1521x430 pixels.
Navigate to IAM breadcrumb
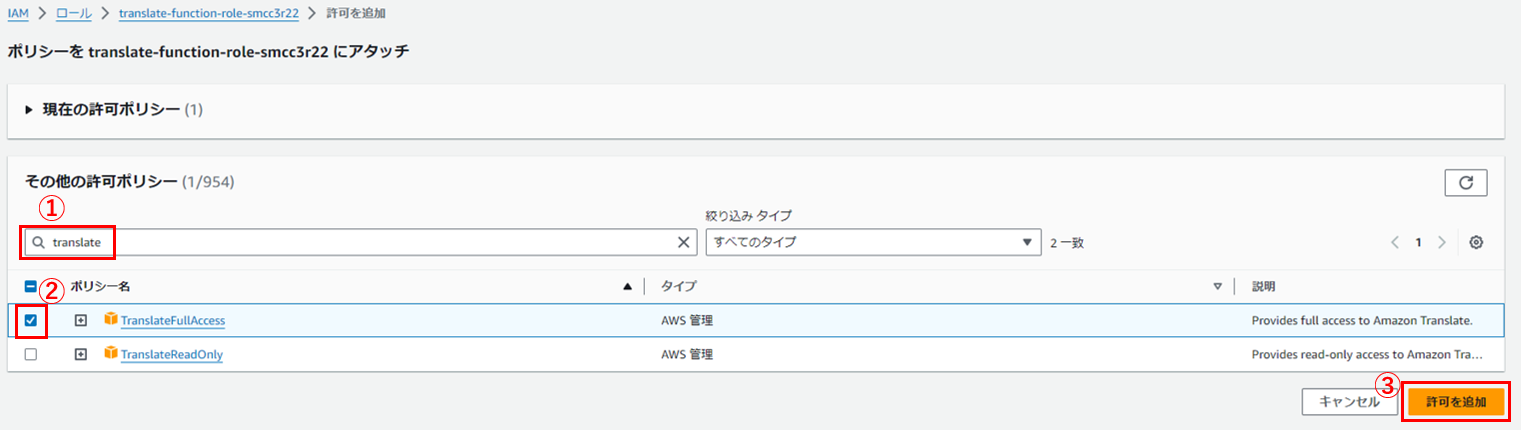coord(17,14)
